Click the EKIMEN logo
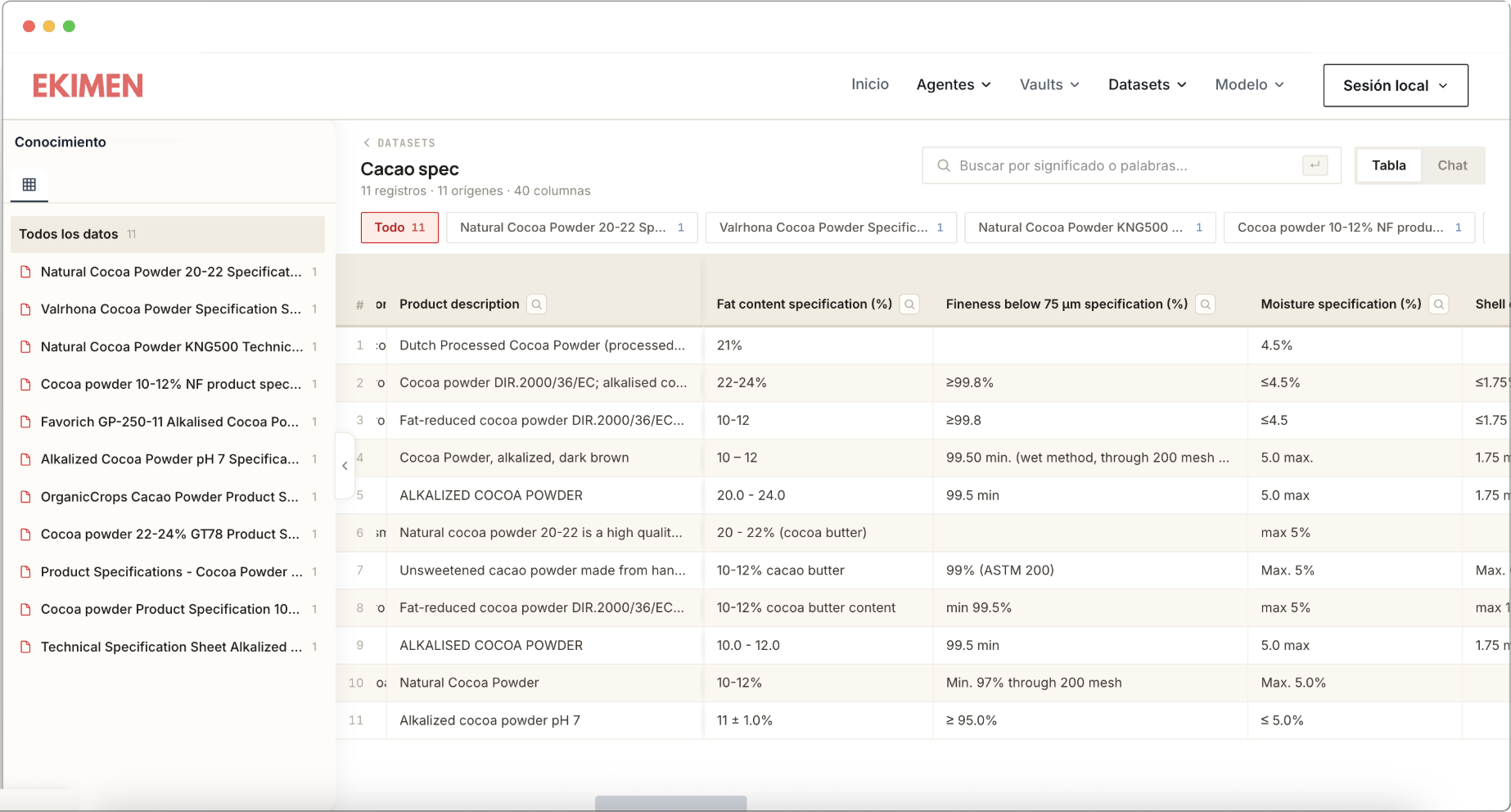Screen dimensions: 1511x812 [x=88, y=85]
